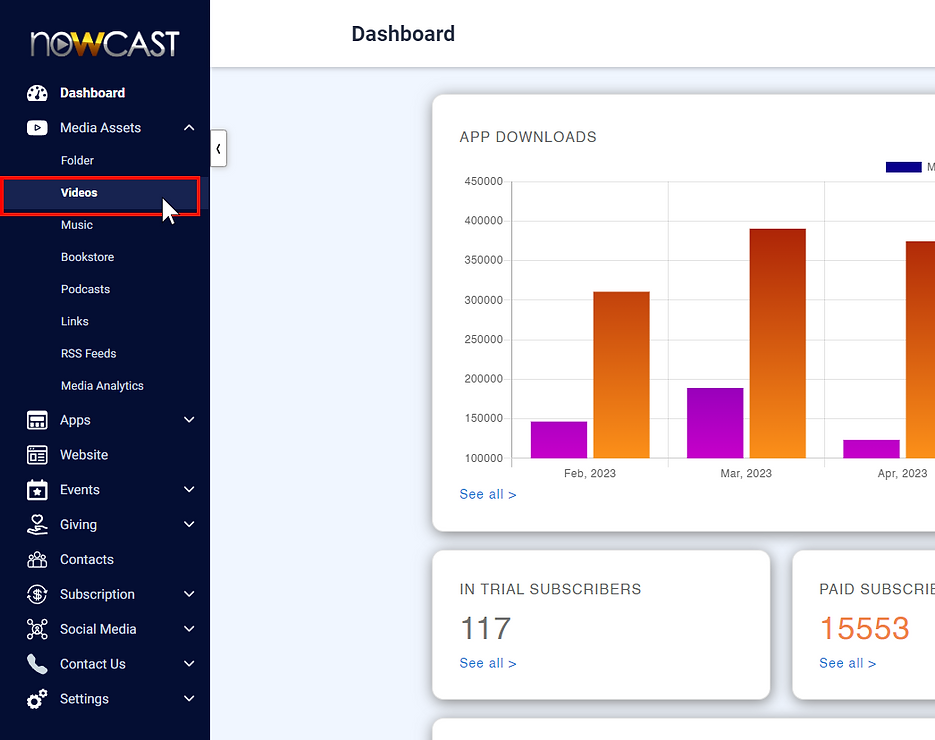Open the Website menu item
935x740 pixels.
pyautogui.click(x=84, y=455)
